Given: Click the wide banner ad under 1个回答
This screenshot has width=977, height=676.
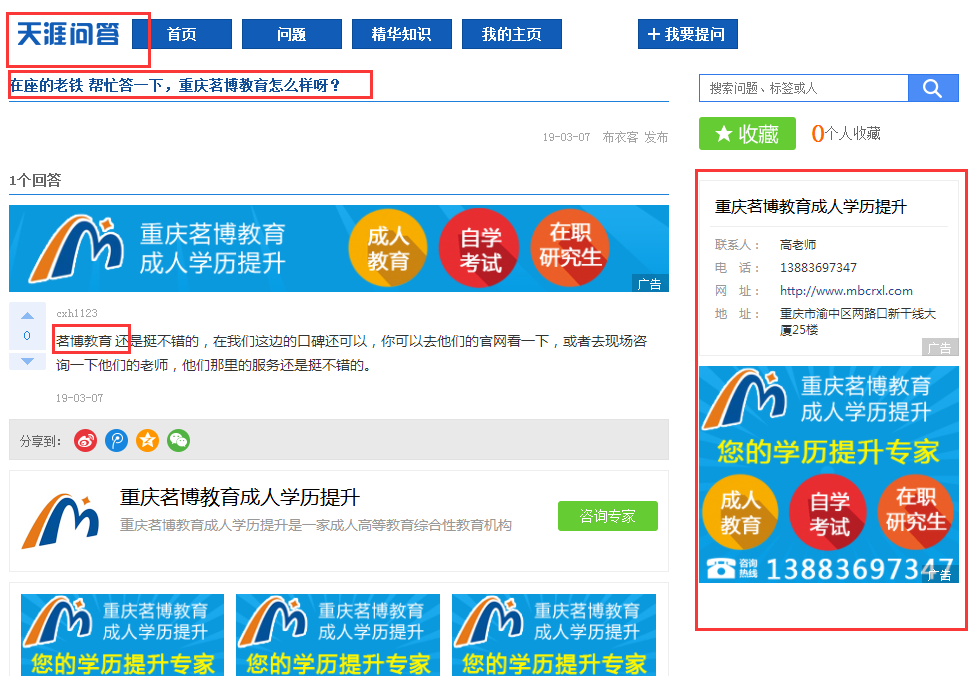Looking at the screenshot, I should coord(339,248).
